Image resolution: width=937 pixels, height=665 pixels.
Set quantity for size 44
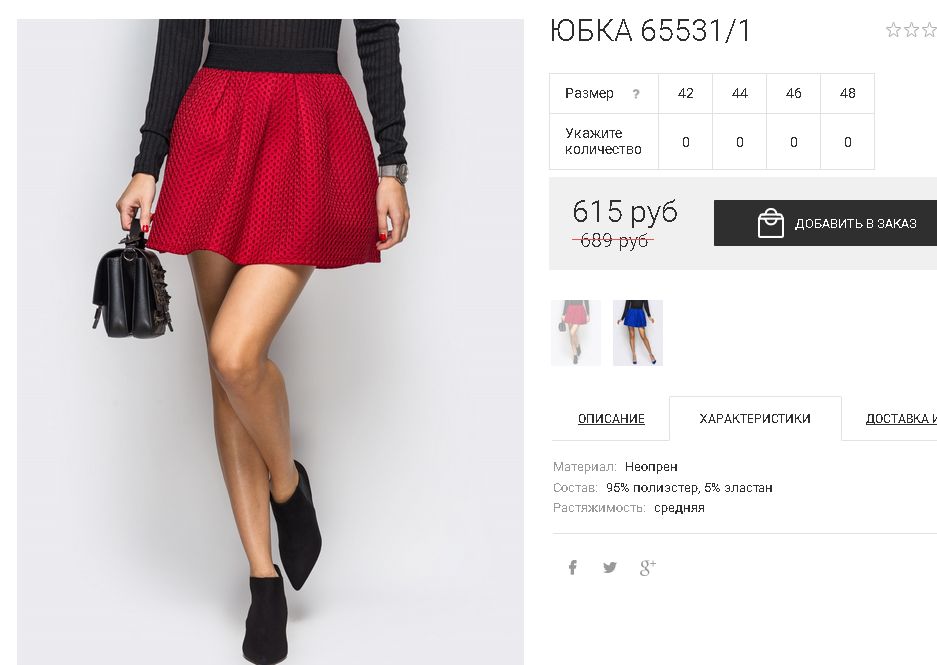740,142
